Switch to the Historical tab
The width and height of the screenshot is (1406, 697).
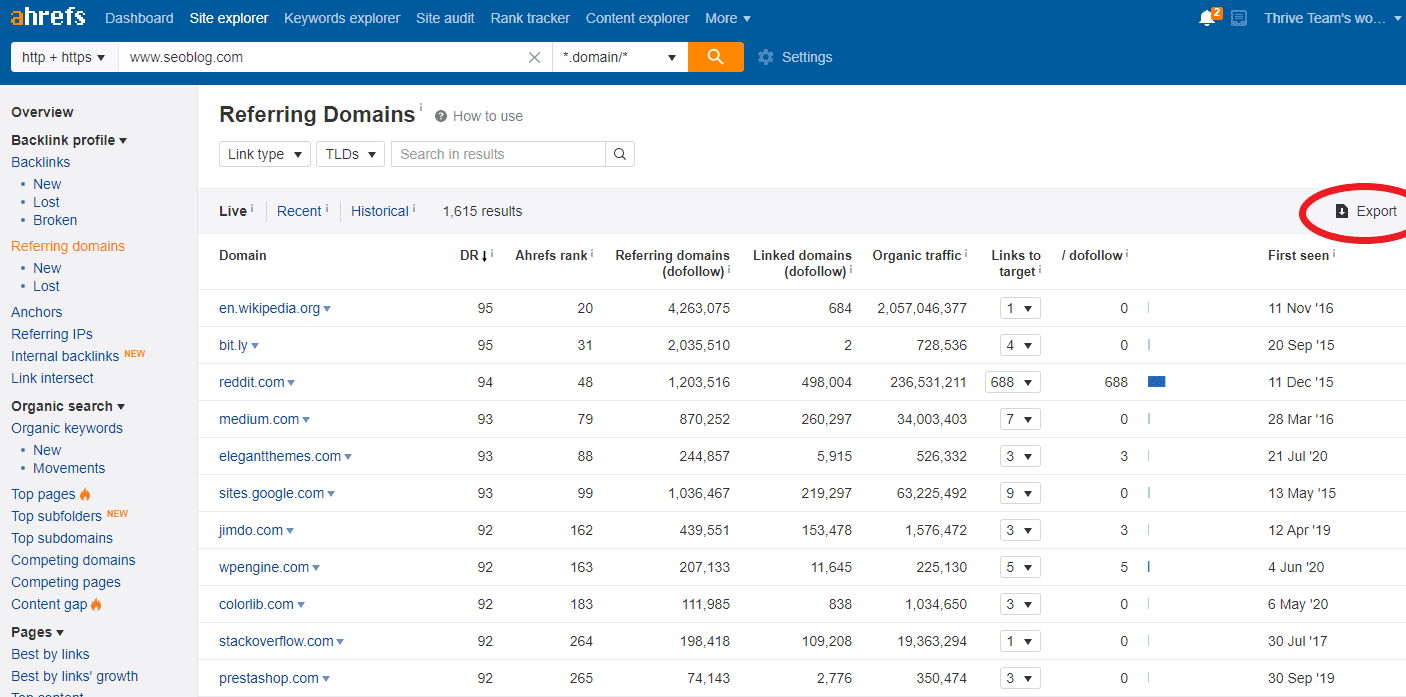380,211
